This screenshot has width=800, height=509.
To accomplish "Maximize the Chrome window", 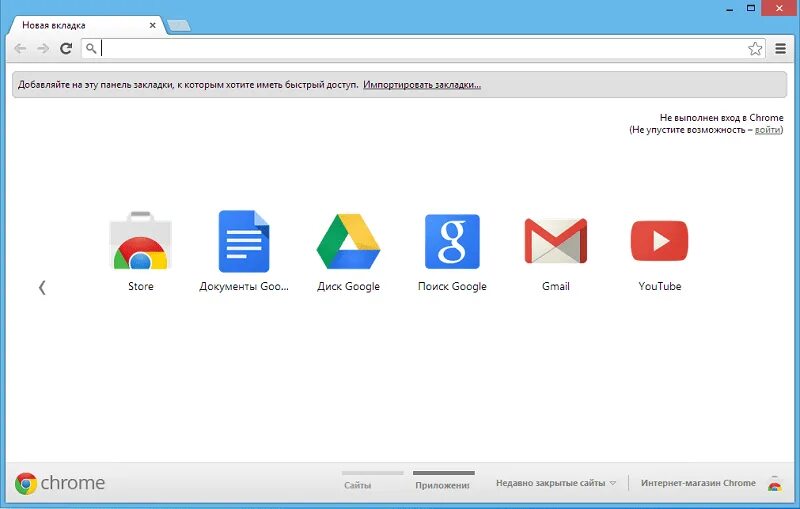I will tap(751, 8).
